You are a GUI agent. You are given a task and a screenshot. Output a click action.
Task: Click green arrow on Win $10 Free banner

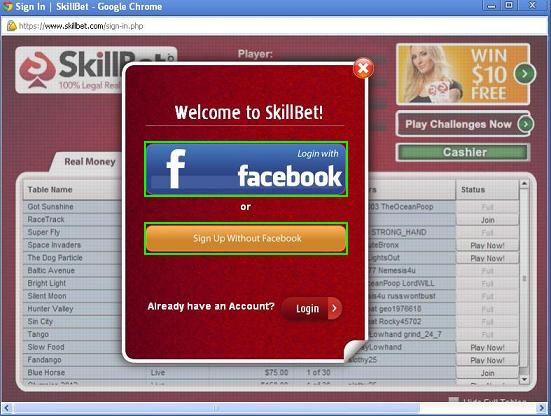tap(525, 73)
